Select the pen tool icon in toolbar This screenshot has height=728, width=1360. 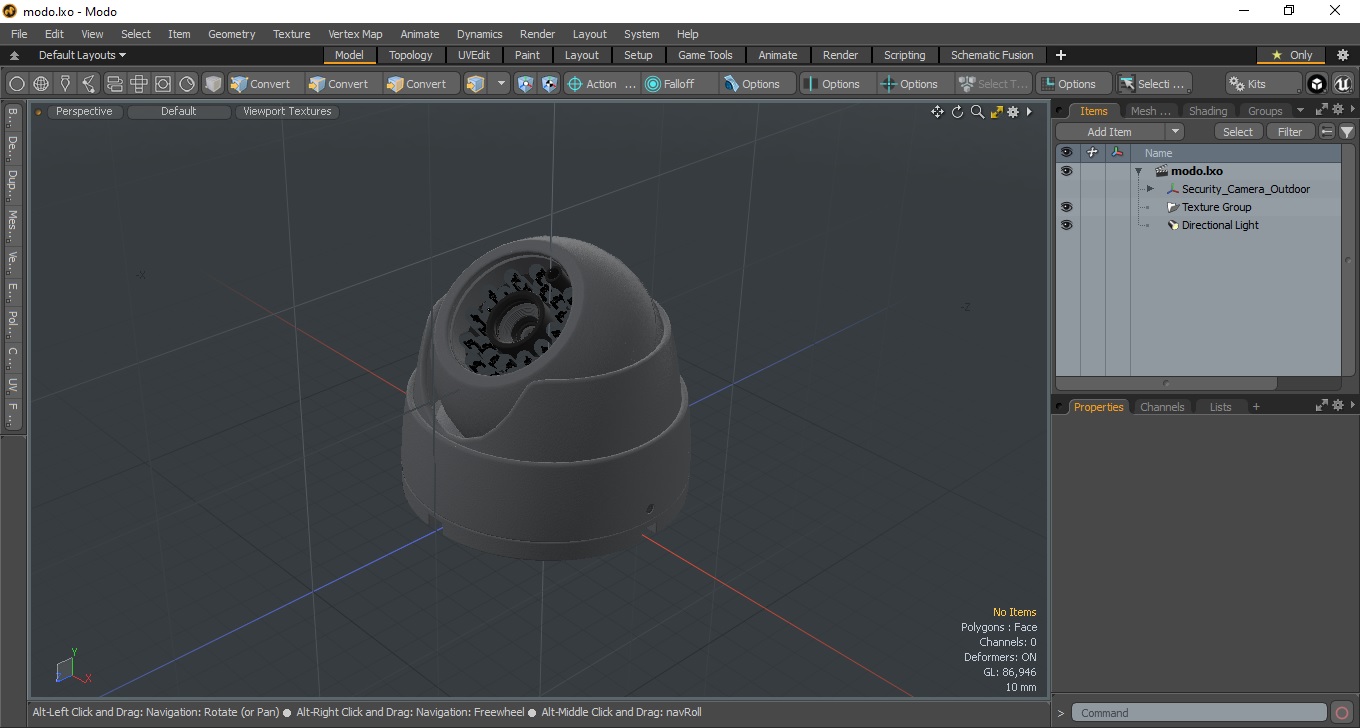pyautogui.click(x=65, y=84)
